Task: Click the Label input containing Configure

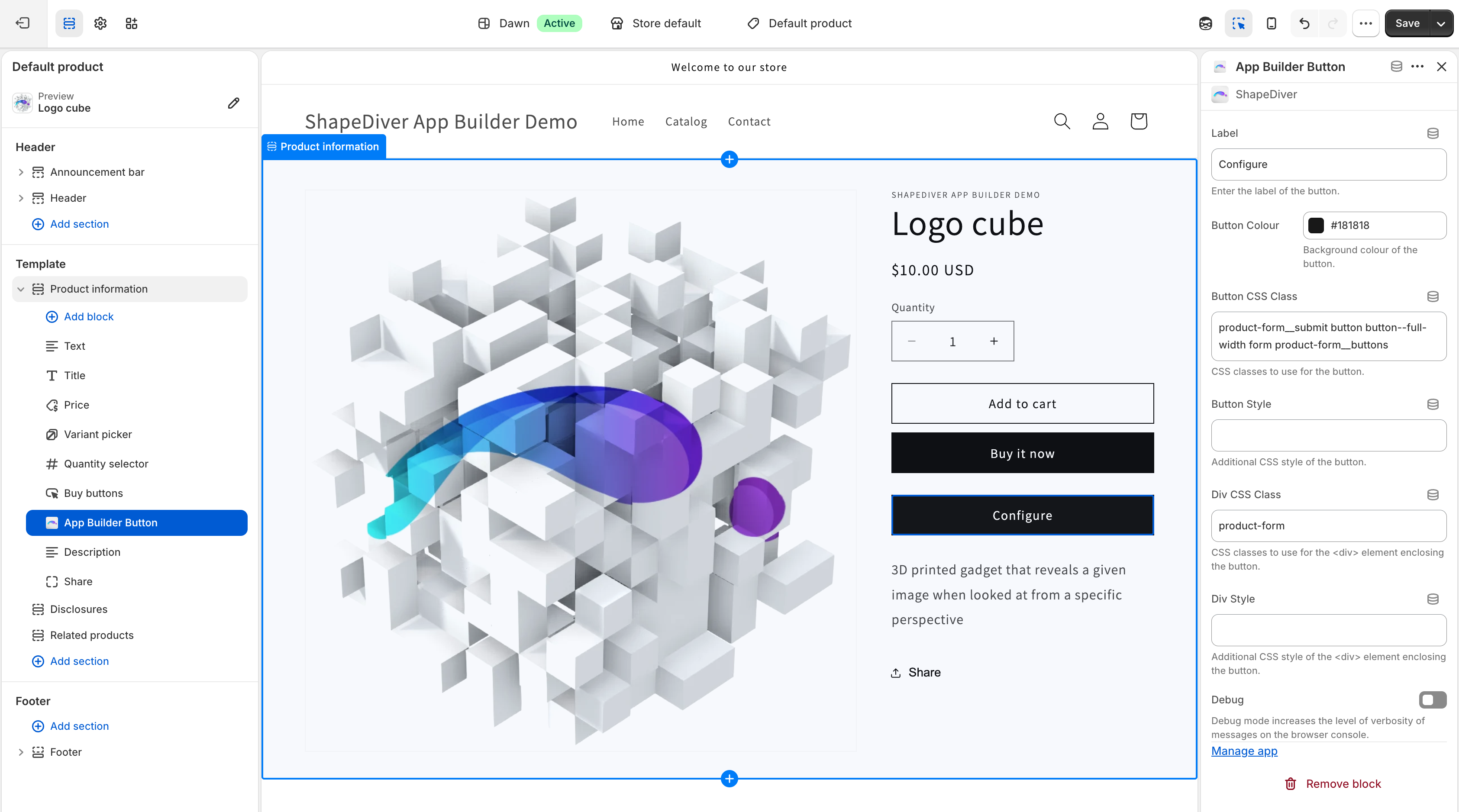Action: tap(1329, 164)
